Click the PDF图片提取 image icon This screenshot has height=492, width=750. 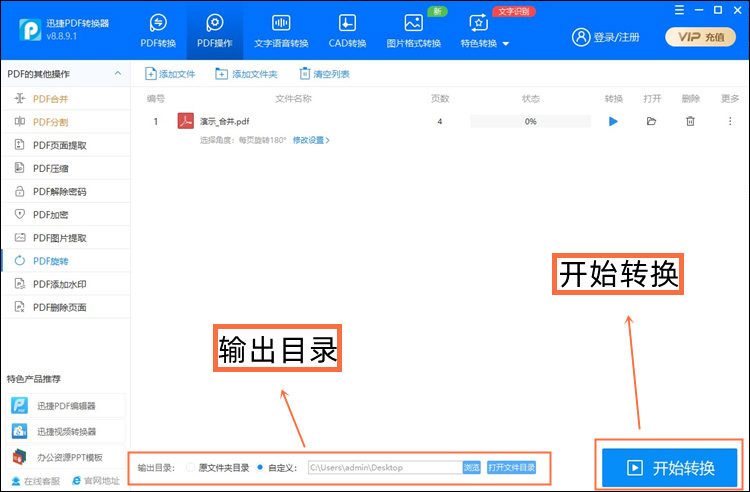tap(20, 237)
